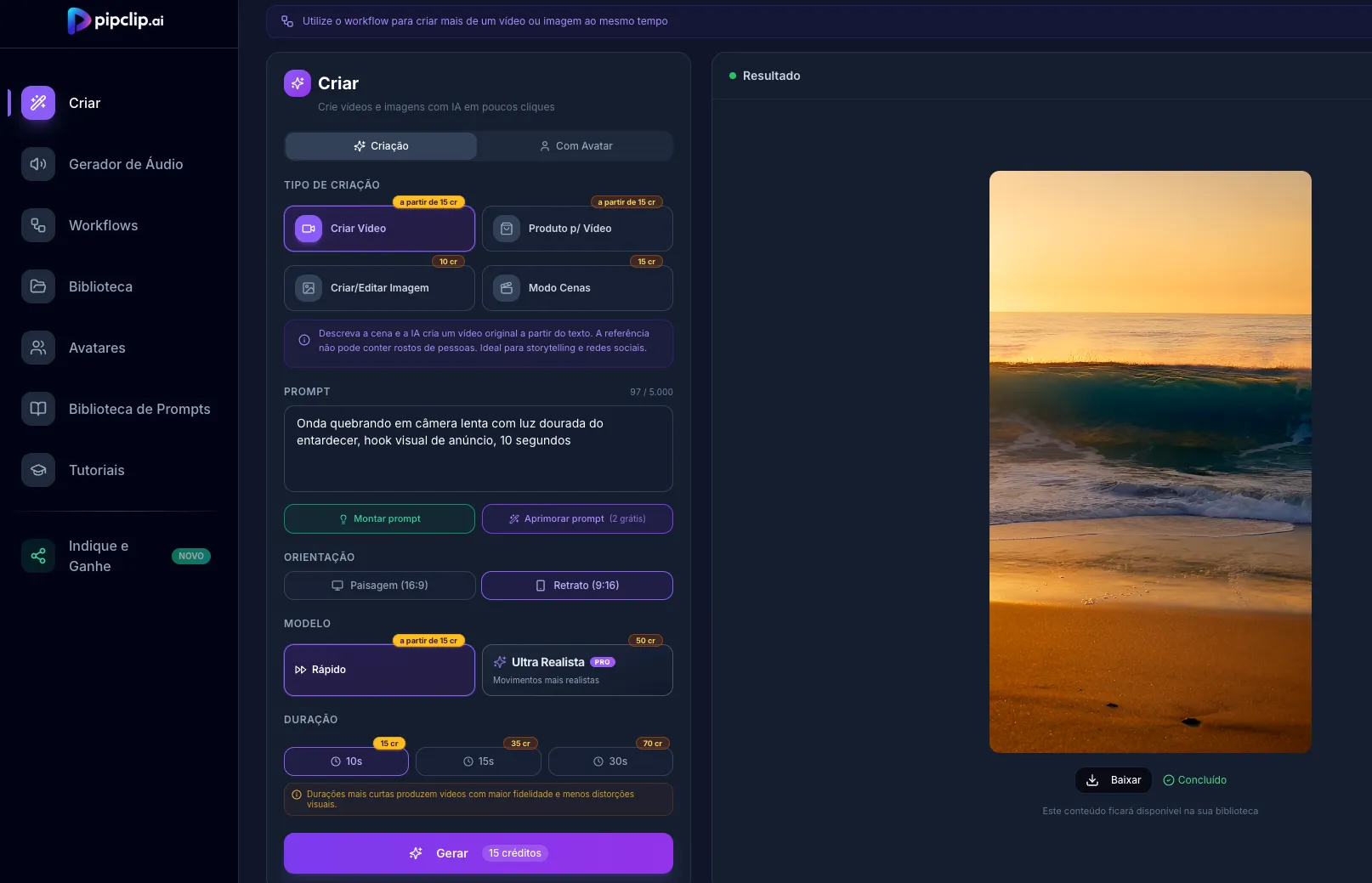
Task: Click Gerar 15 créditos button
Action: tap(479, 853)
